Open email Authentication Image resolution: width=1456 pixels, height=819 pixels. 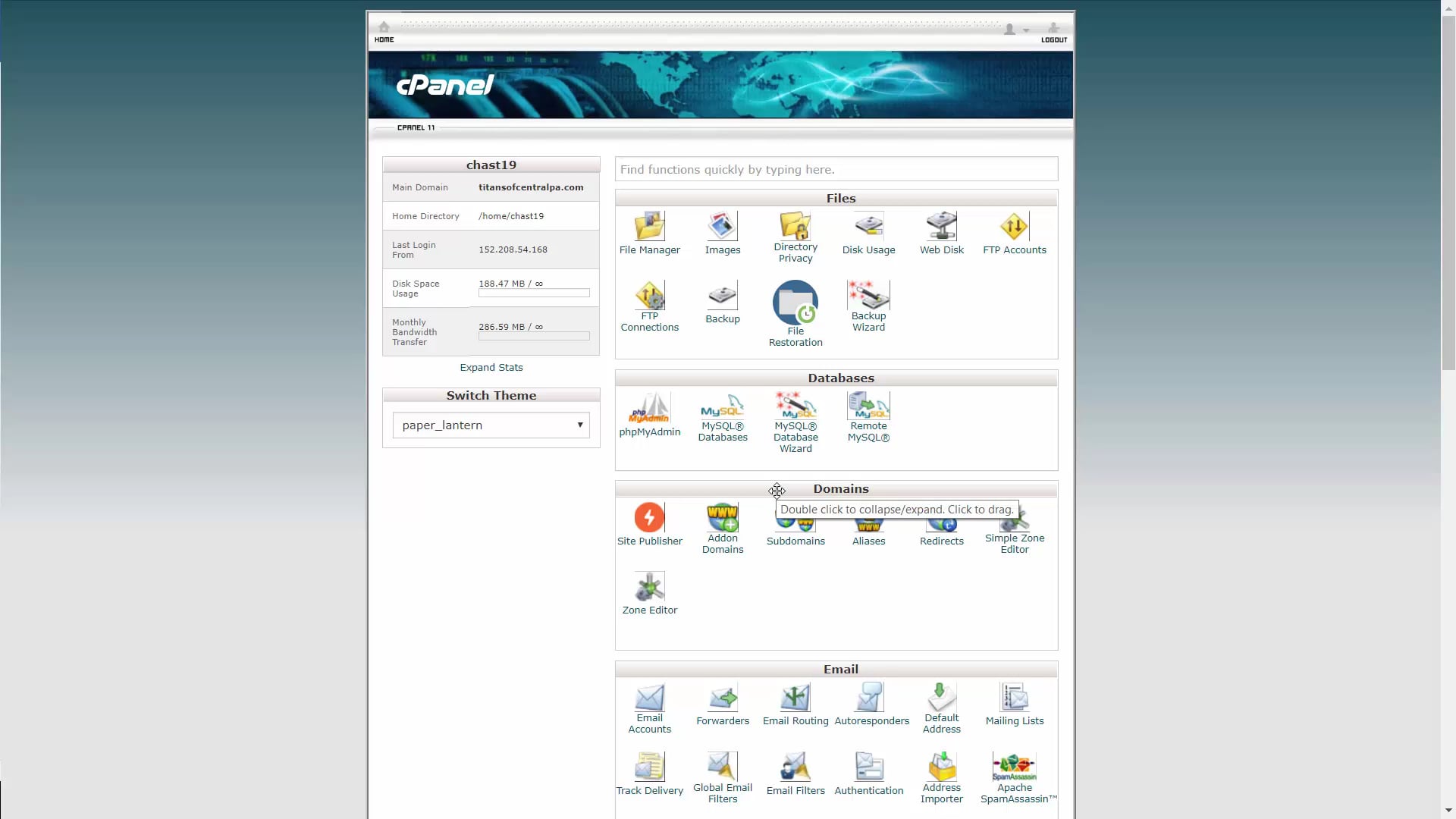[x=868, y=774]
